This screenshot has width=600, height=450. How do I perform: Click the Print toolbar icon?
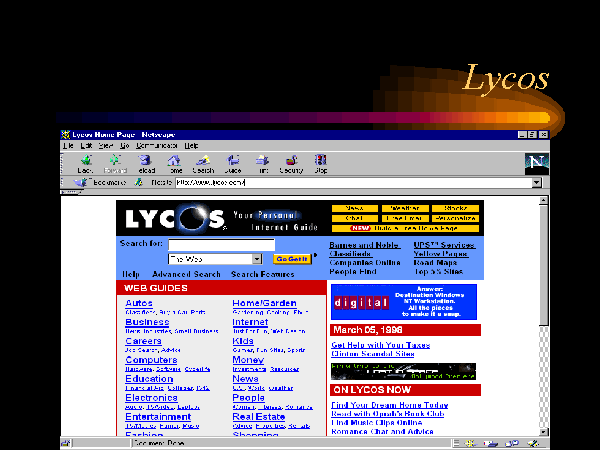click(262, 162)
